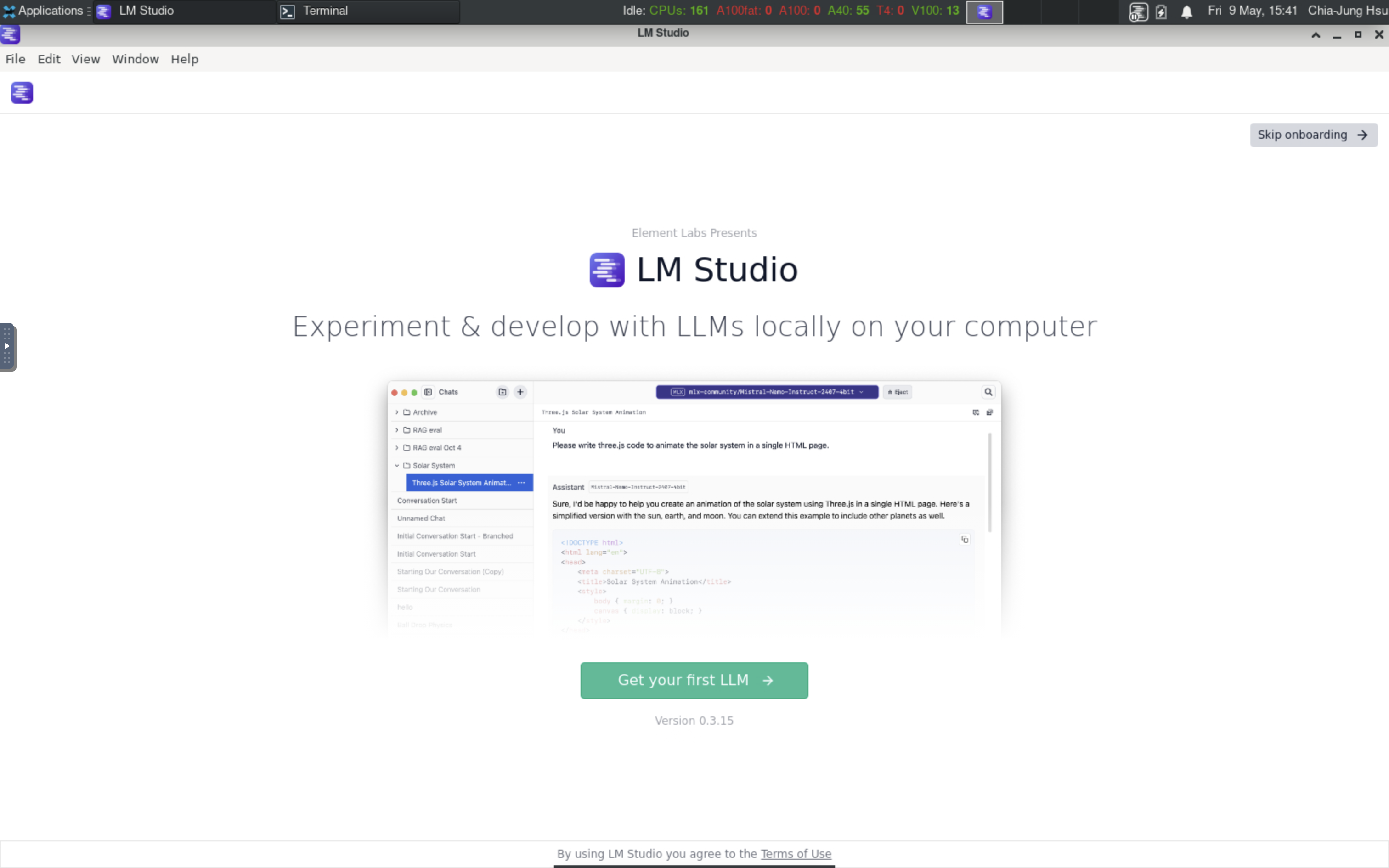This screenshot has width=1389, height=868.
Task: Click the Get your first LLM button
Action: point(694,680)
